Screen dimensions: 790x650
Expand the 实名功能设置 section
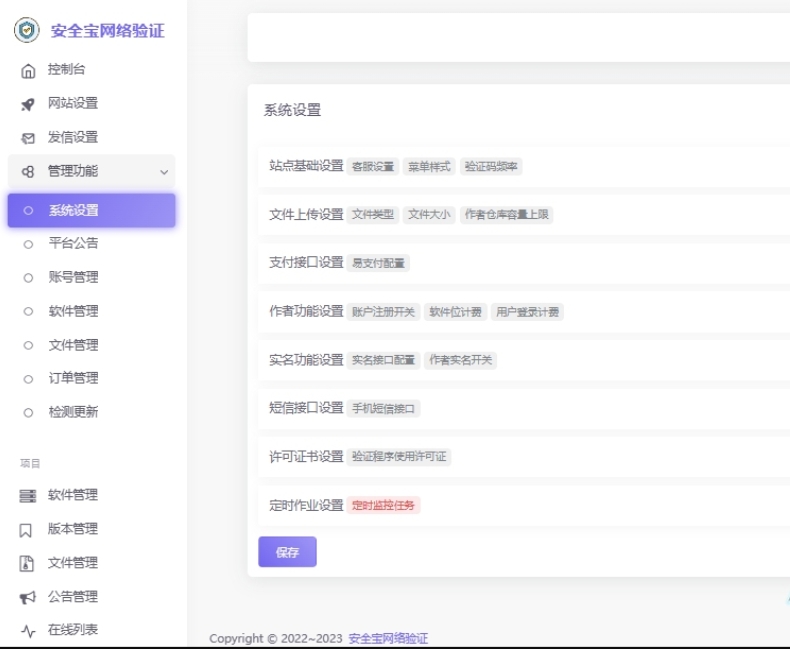tap(306, 360)
